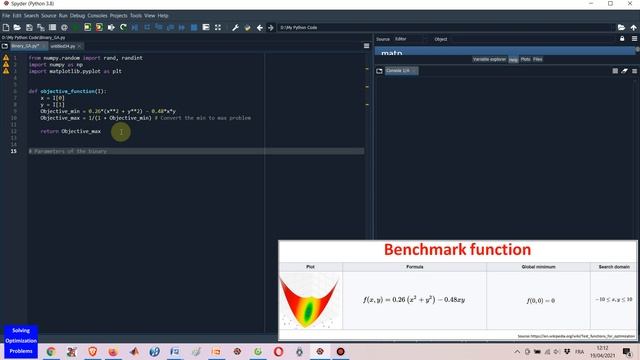Click the symbol finder @ icon
640x360 pixels.
[x=64, y=27]
